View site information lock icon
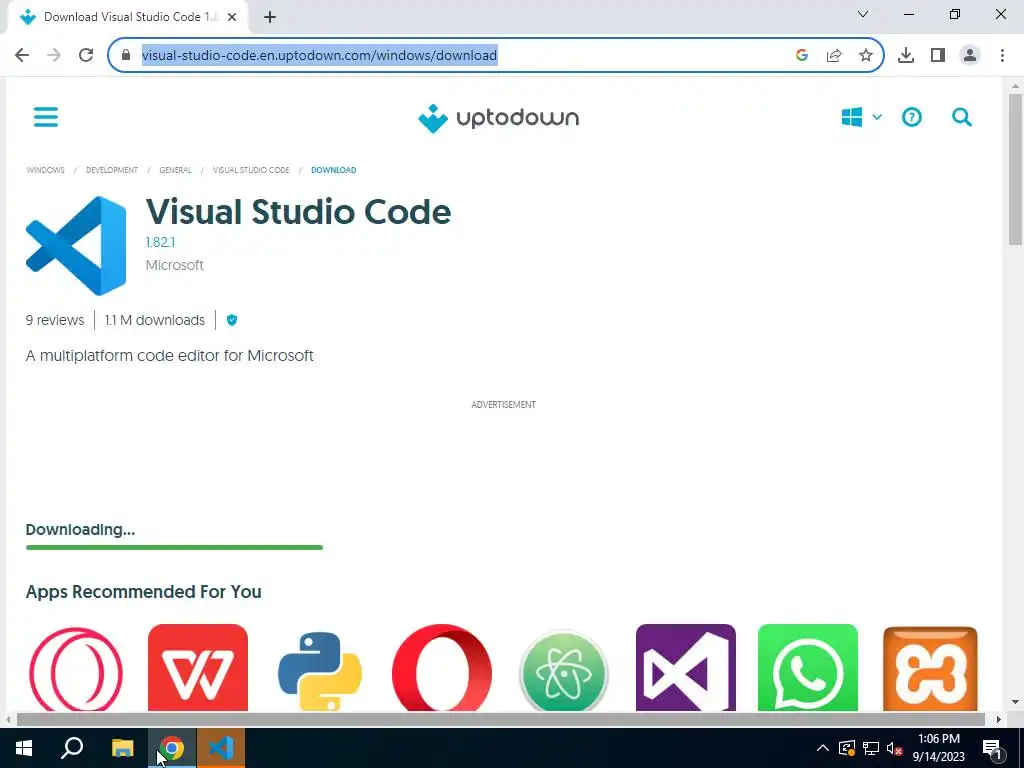 click(126, 55)
